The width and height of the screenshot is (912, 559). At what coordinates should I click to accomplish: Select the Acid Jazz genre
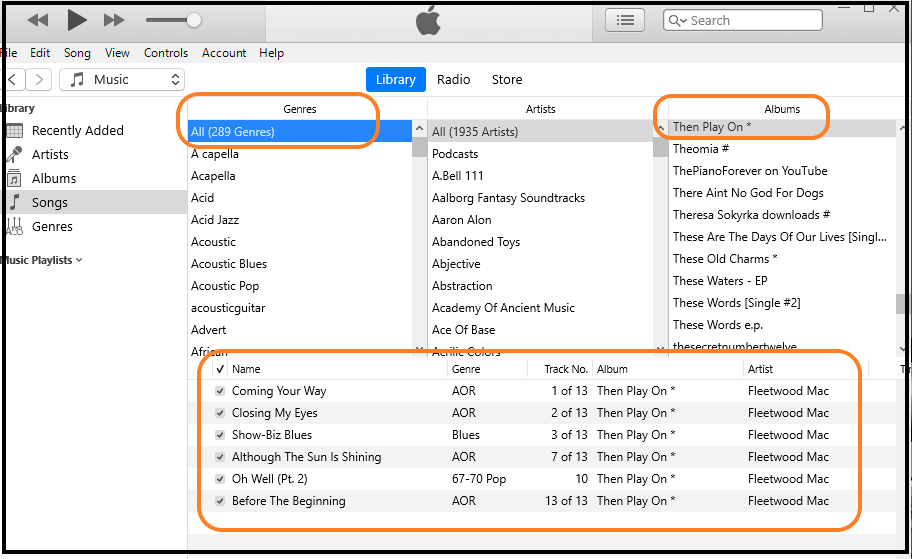[215, 220]
